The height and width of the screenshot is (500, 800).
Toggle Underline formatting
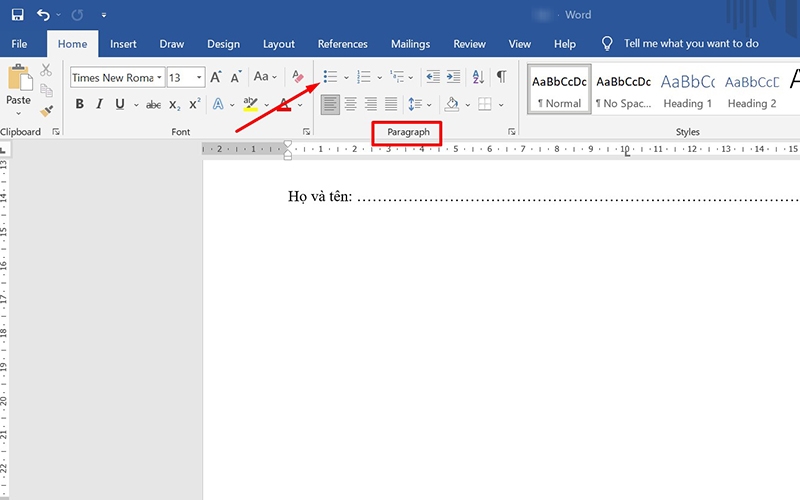pyautogui.click(x=120, y=104)
